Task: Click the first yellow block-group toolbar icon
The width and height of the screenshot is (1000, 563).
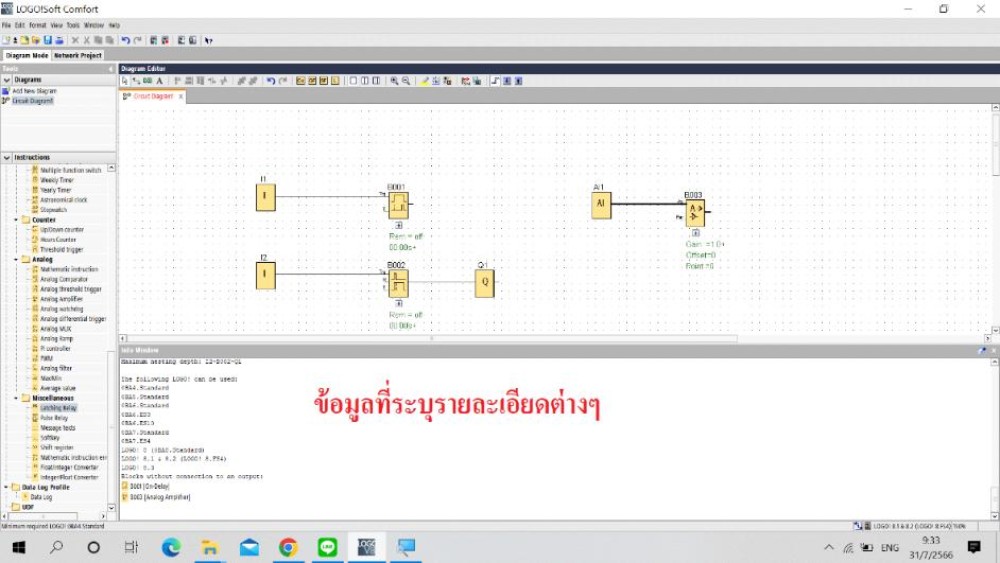Action: pyautogui.click(x=300, y=81)
